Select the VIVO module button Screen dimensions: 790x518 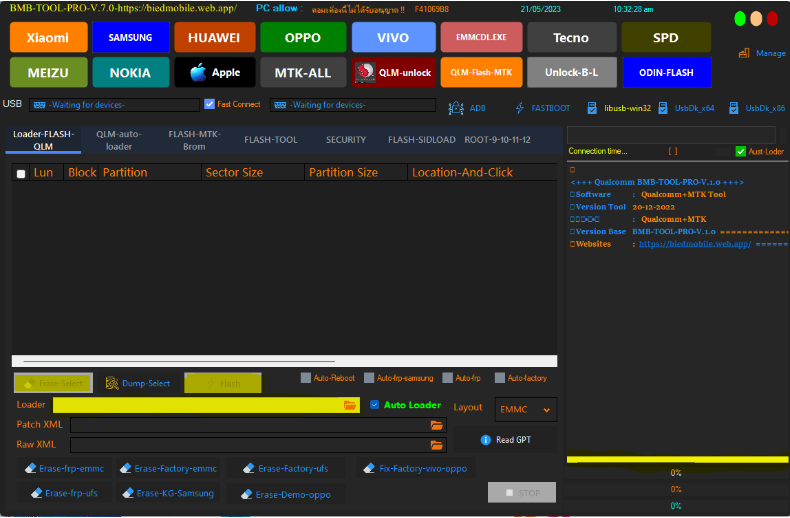pos(393,37)
